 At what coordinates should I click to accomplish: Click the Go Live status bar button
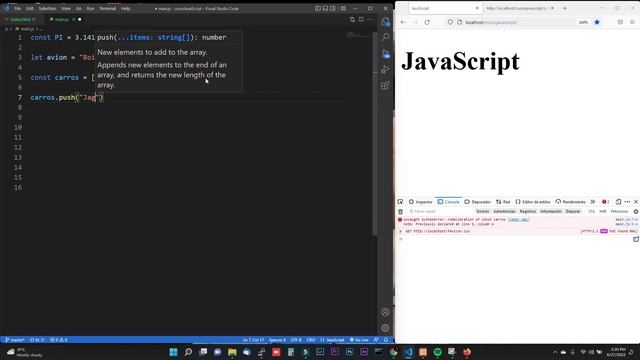[x=359, y=340]
